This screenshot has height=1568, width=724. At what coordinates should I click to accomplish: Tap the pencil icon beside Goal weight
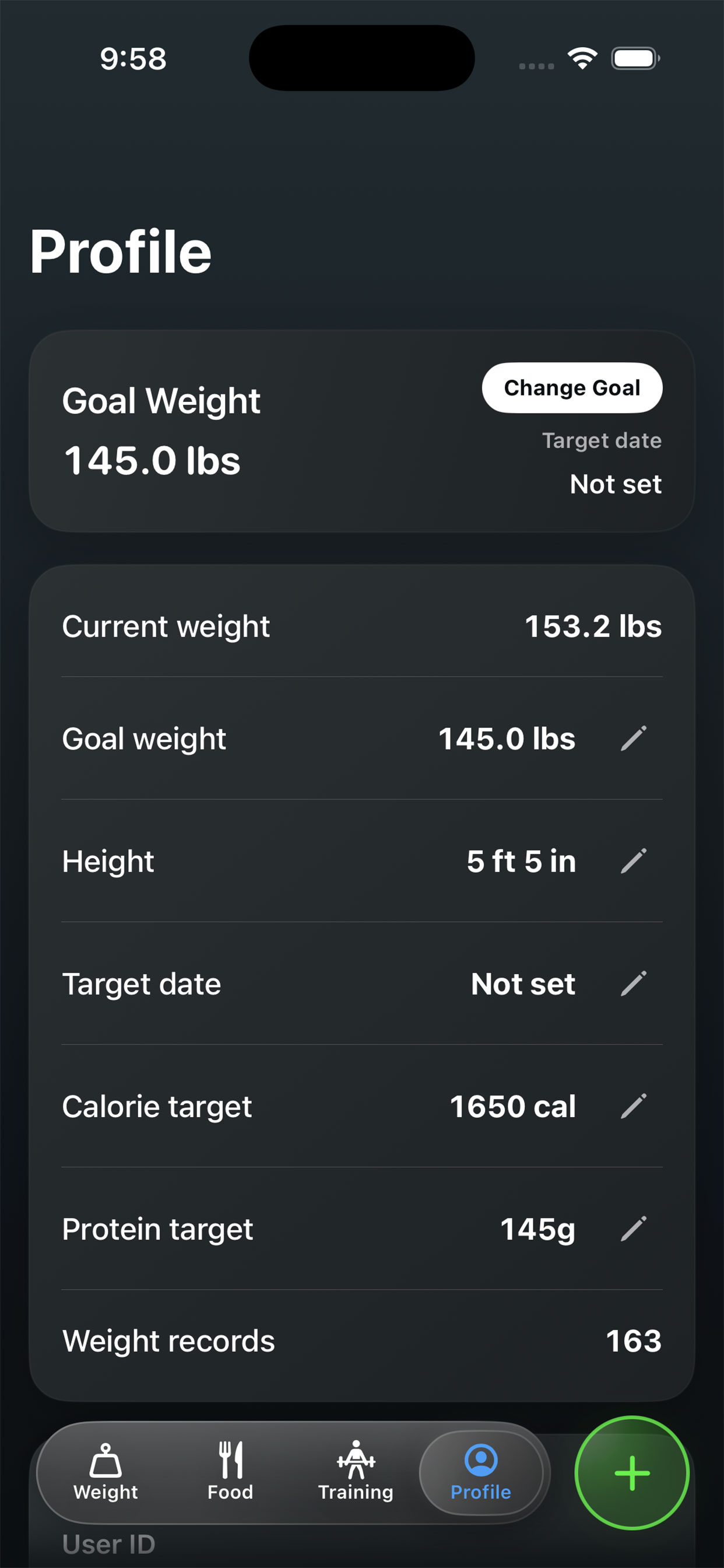tap(633, 738)
